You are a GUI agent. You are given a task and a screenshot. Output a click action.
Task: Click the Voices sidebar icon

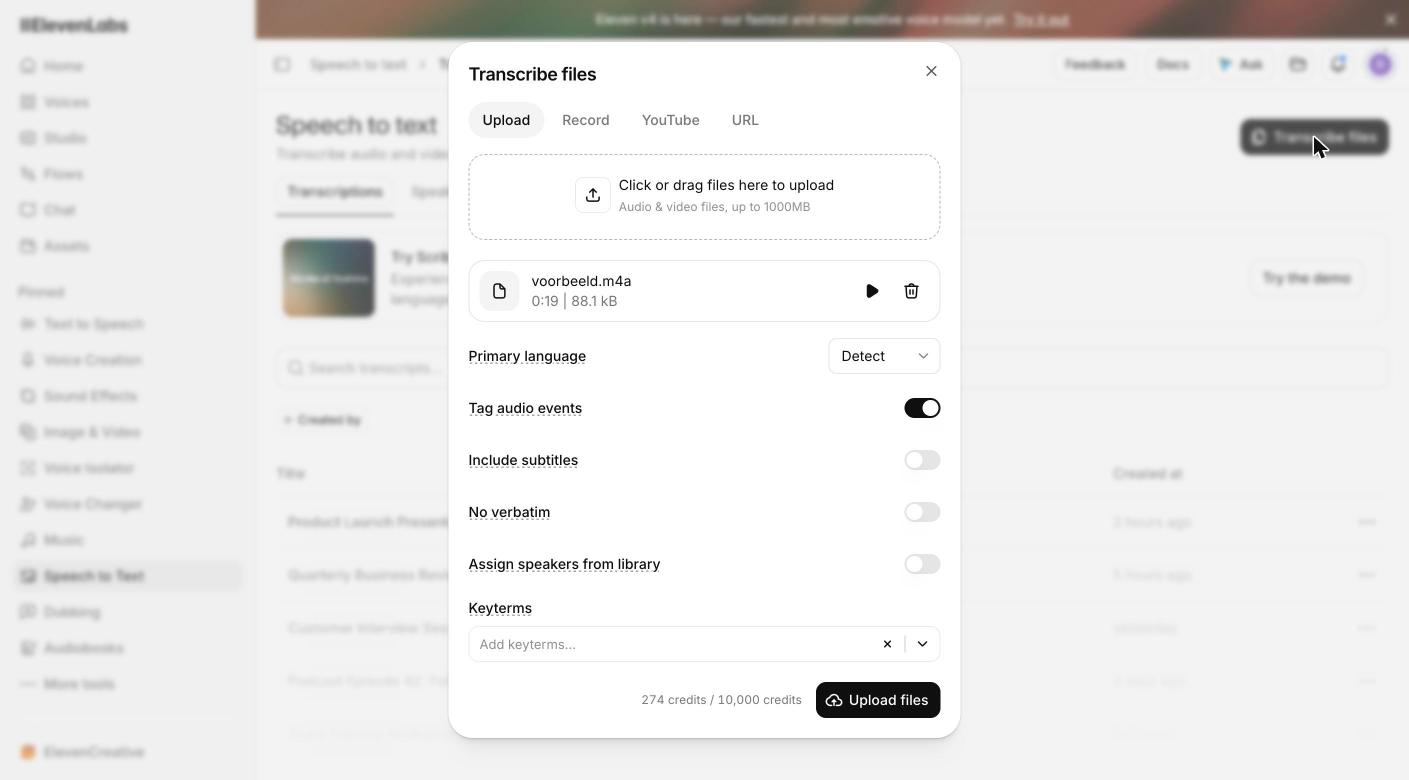tap(28, 102)
